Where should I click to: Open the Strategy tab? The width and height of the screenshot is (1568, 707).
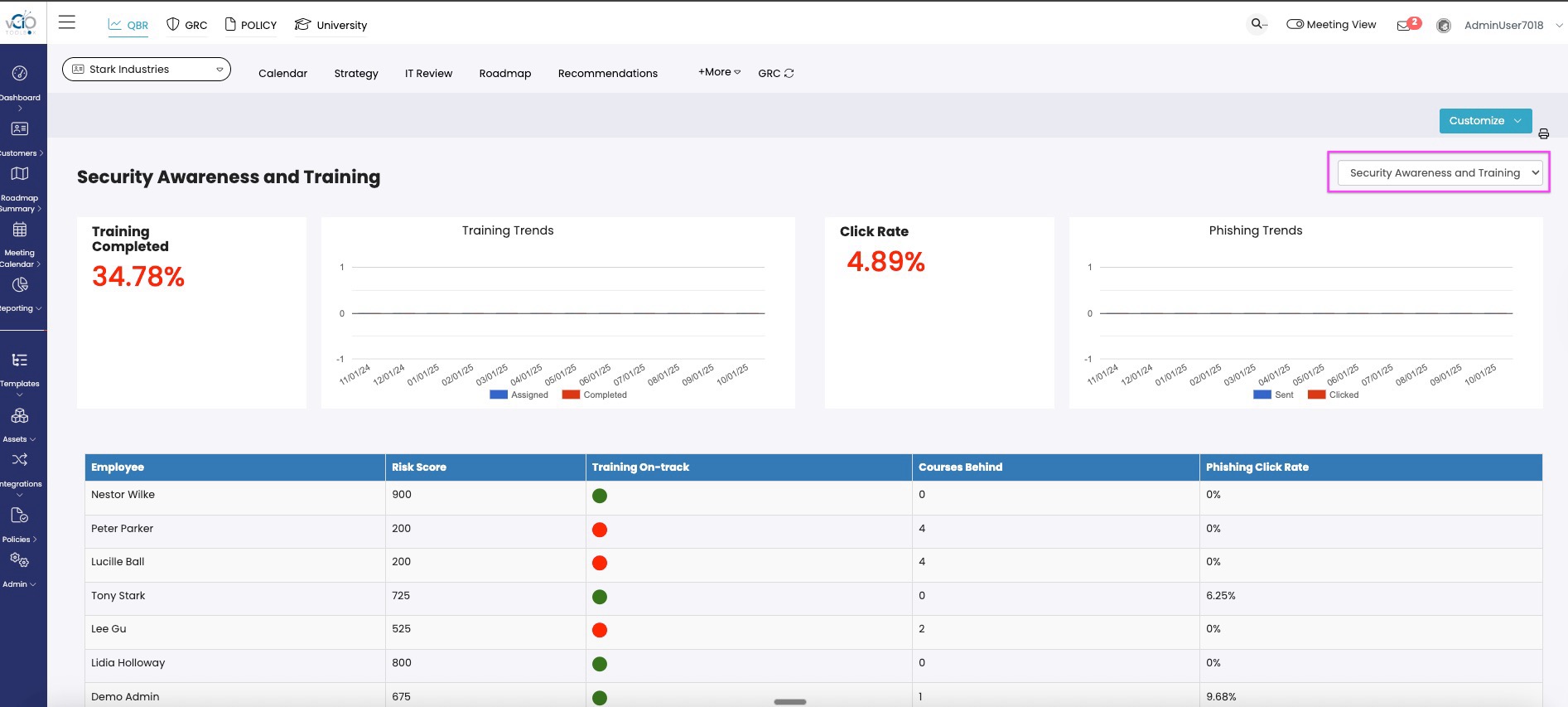coord(356,73)
